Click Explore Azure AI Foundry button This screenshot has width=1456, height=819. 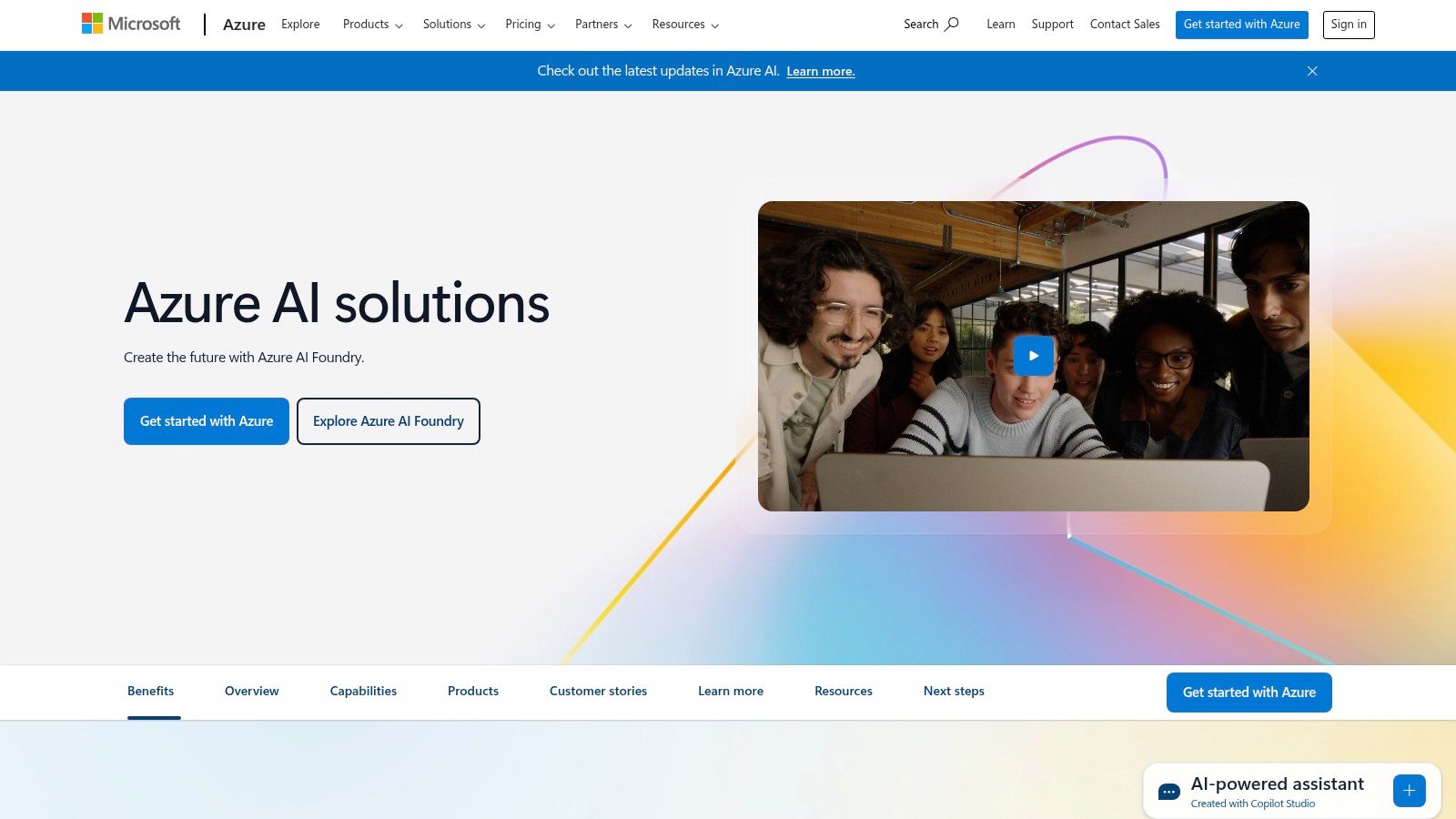click(x=389, y=421)
